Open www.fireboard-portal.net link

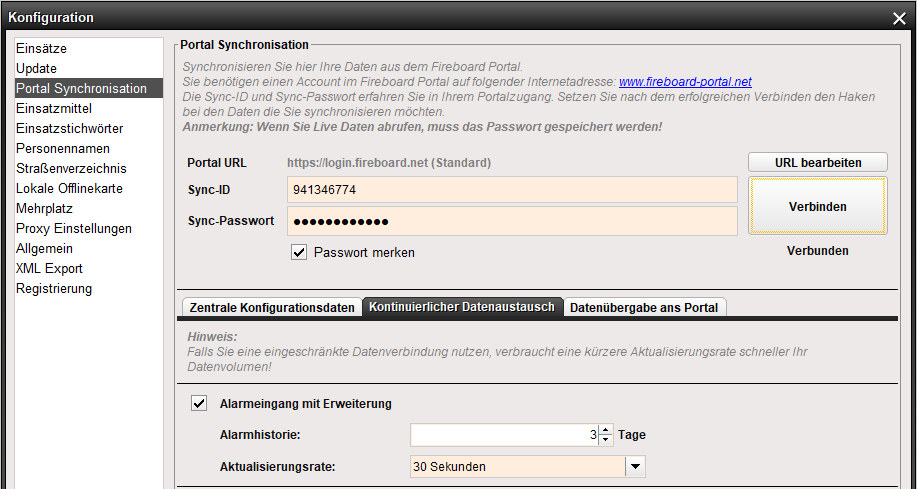(x=685, y=82)
